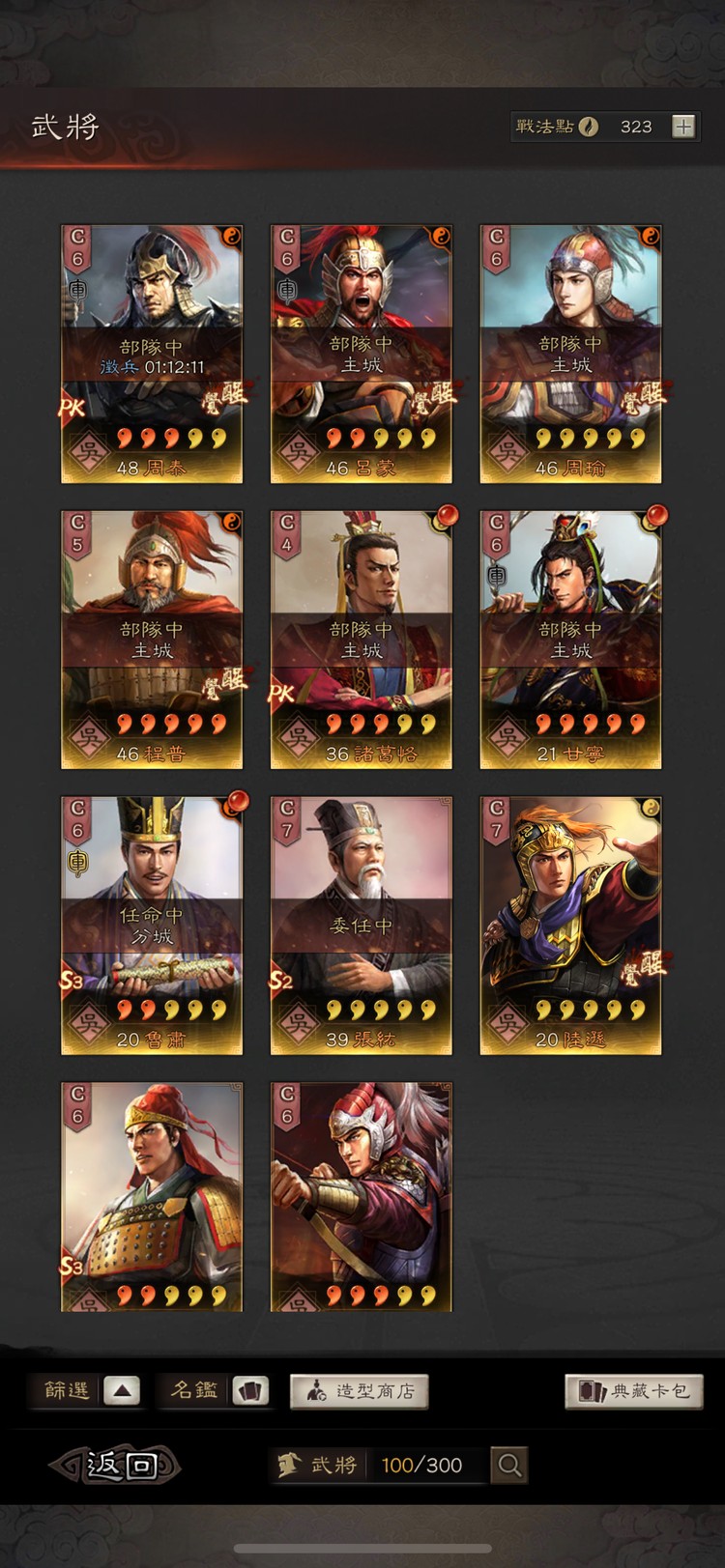Viewport: 725px width, 1568px height.
Task: Select the 周泰 general card
Action: click(x=152, y=354)
